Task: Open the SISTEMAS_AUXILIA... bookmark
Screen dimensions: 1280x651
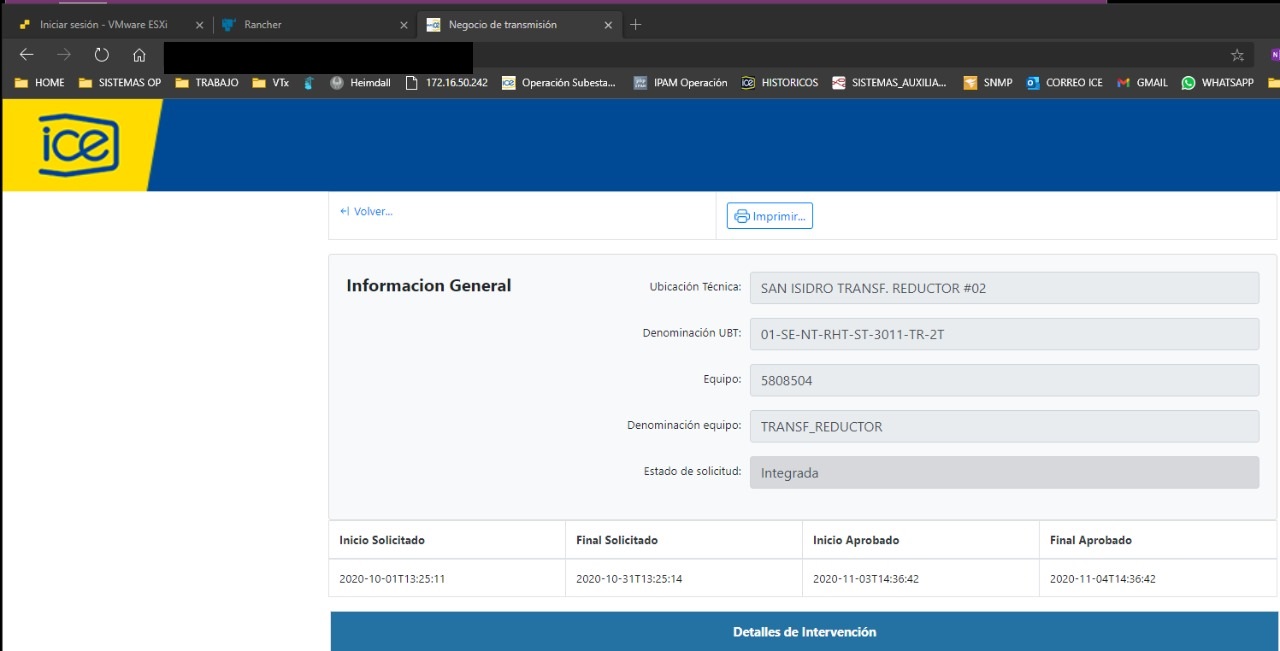Action: [890, 83]
